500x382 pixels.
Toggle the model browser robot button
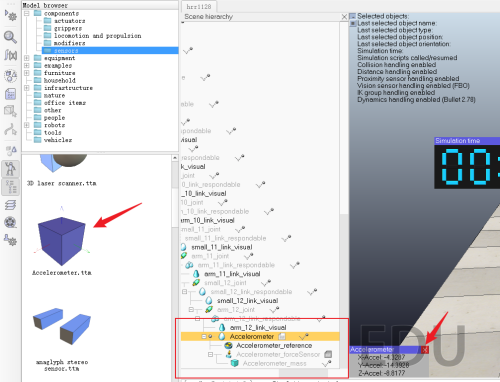coord(10,169)
